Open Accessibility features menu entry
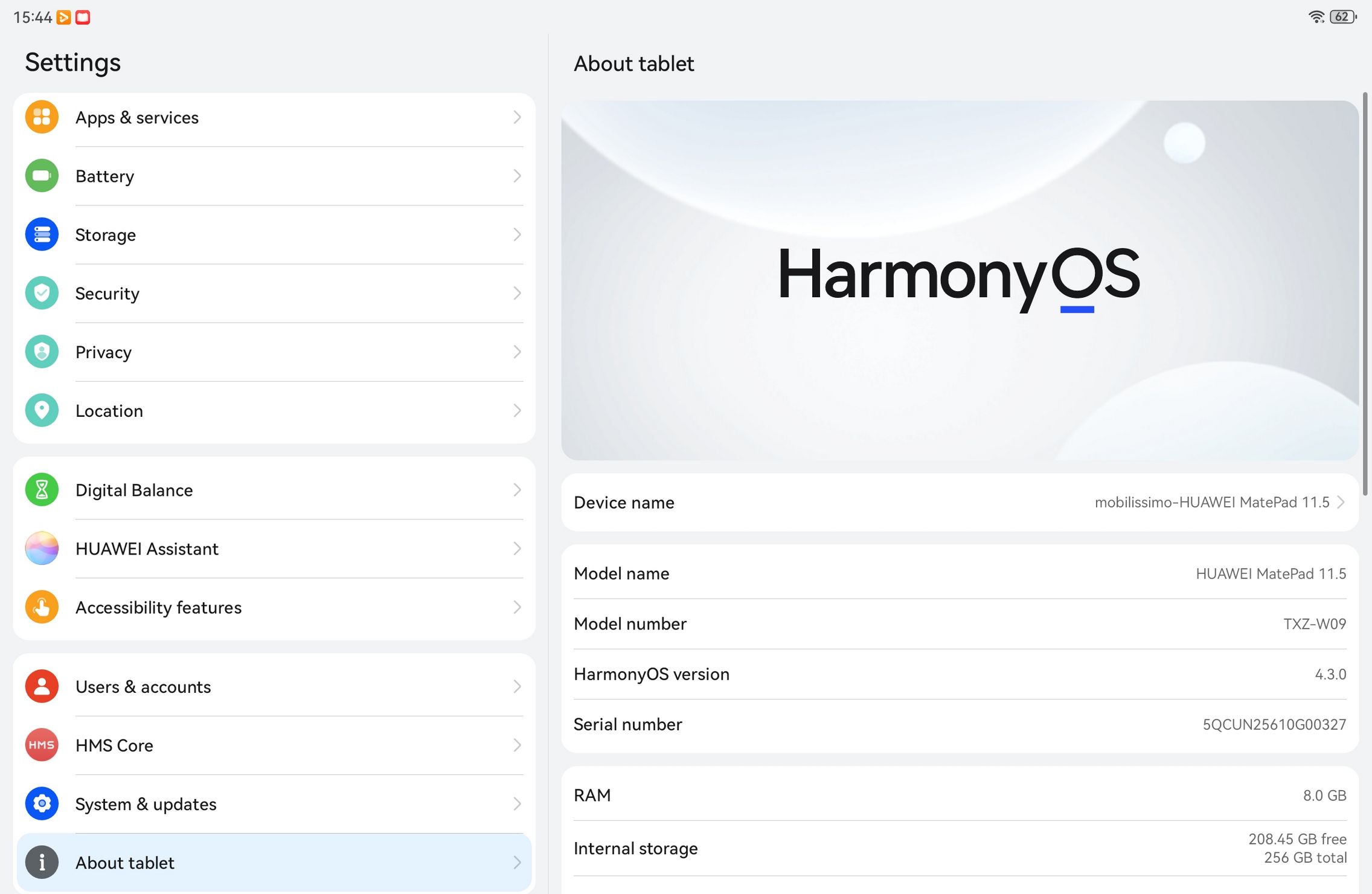Screen dimensions: 1372x894 coord(274,607)
